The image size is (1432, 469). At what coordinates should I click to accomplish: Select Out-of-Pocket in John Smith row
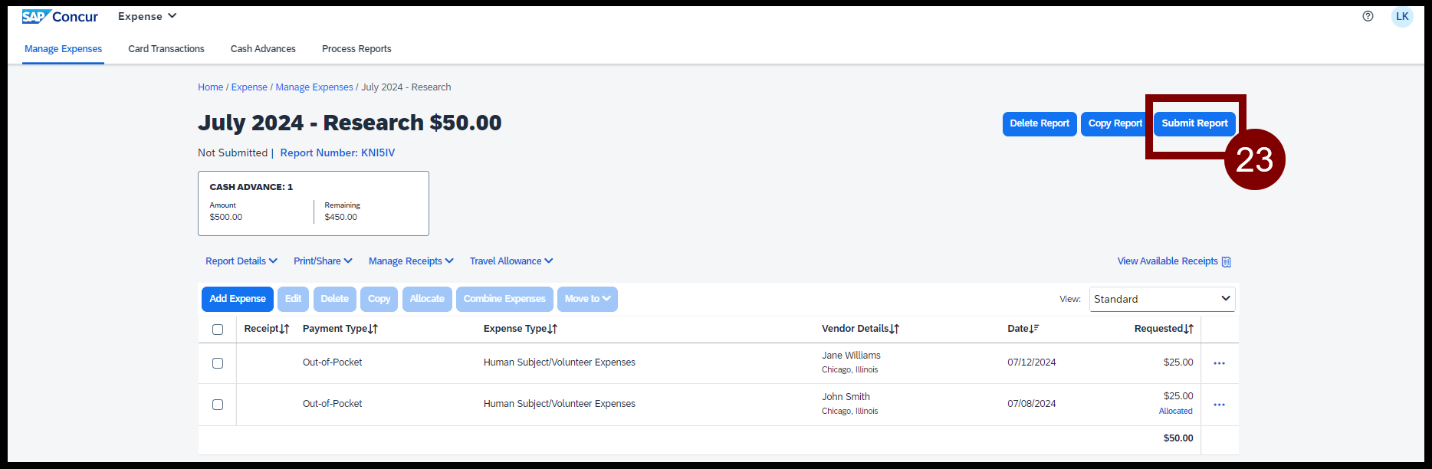[332, 405]
